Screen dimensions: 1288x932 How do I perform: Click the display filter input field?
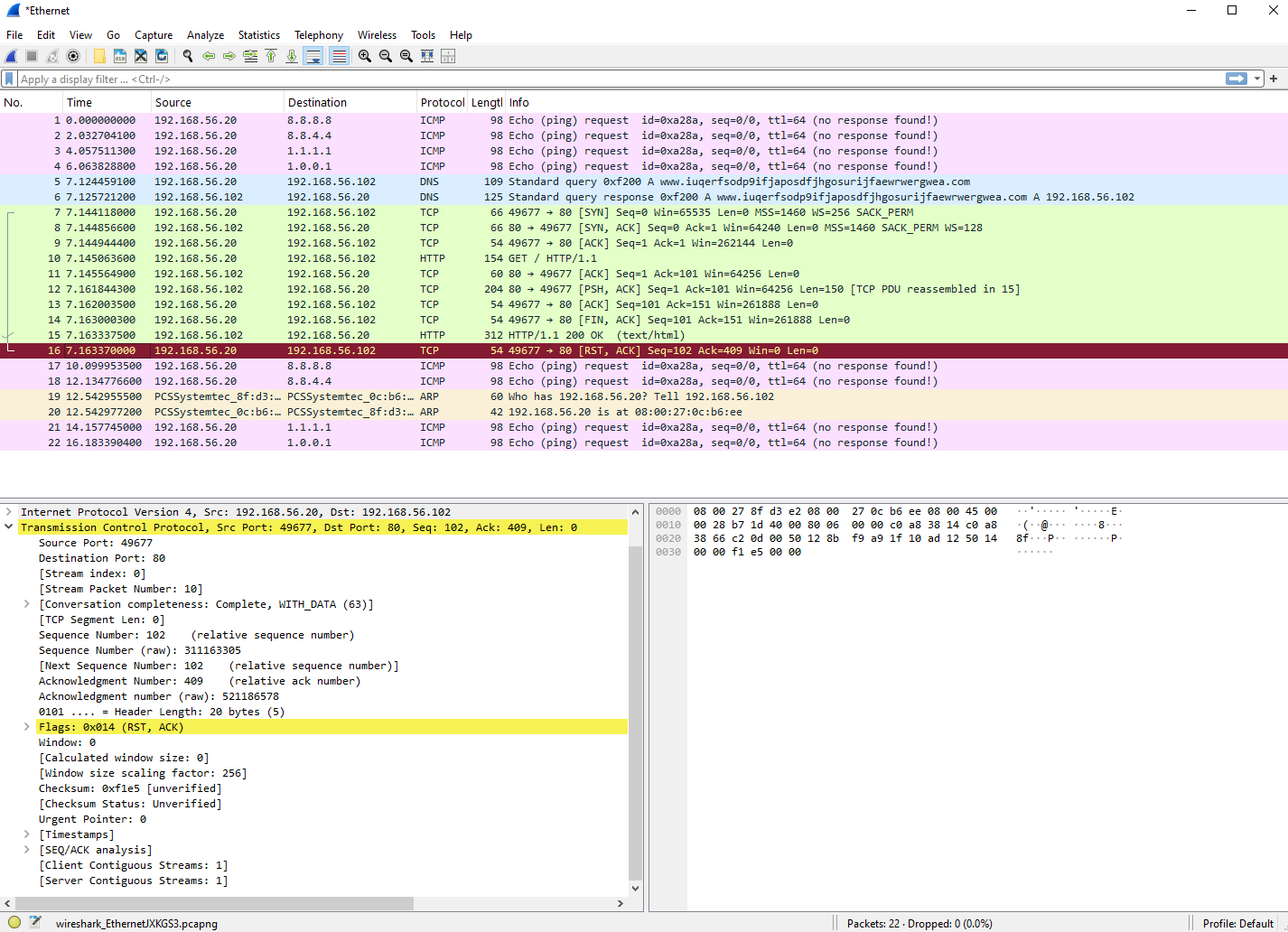coord(619,79)
